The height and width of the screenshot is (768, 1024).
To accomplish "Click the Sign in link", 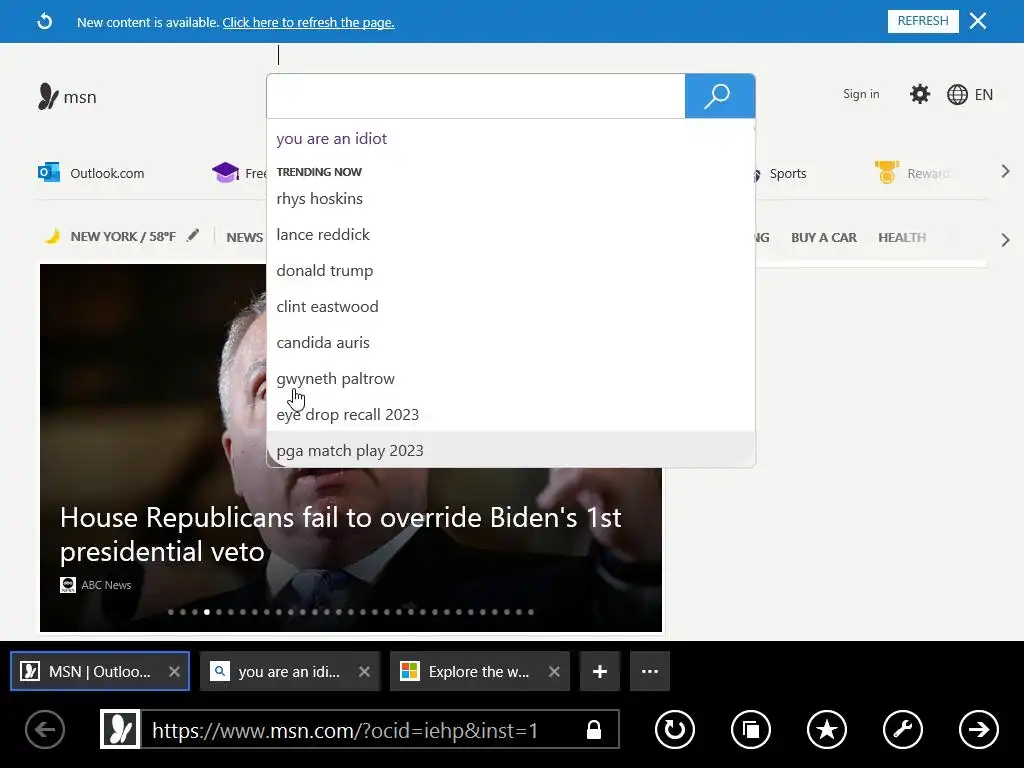I will click(861, 94).
